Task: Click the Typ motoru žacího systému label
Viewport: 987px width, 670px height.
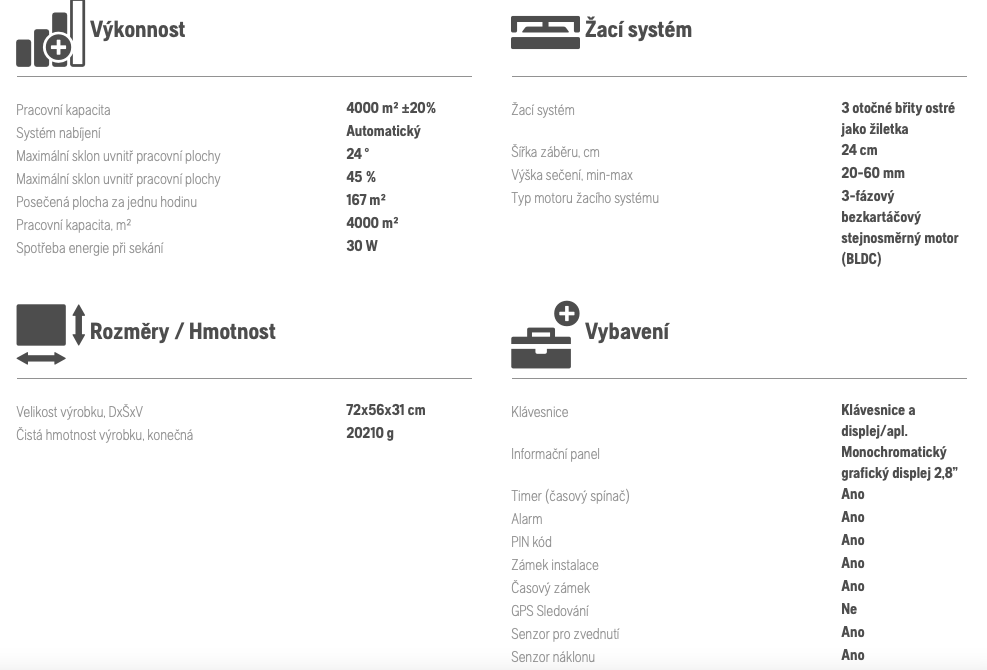Action: [x=585, y=198]
